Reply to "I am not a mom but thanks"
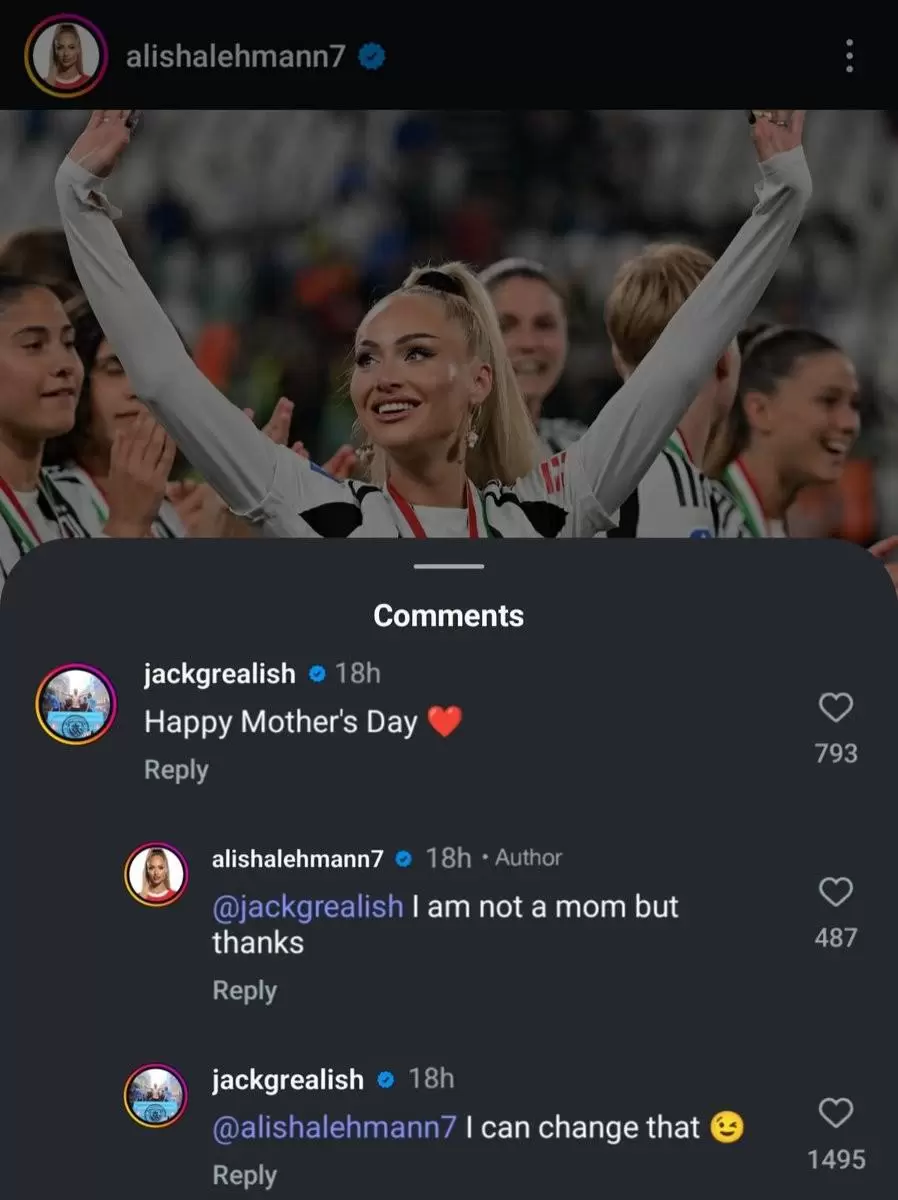This screenshot has width=898, height=1200. (244, 990)
